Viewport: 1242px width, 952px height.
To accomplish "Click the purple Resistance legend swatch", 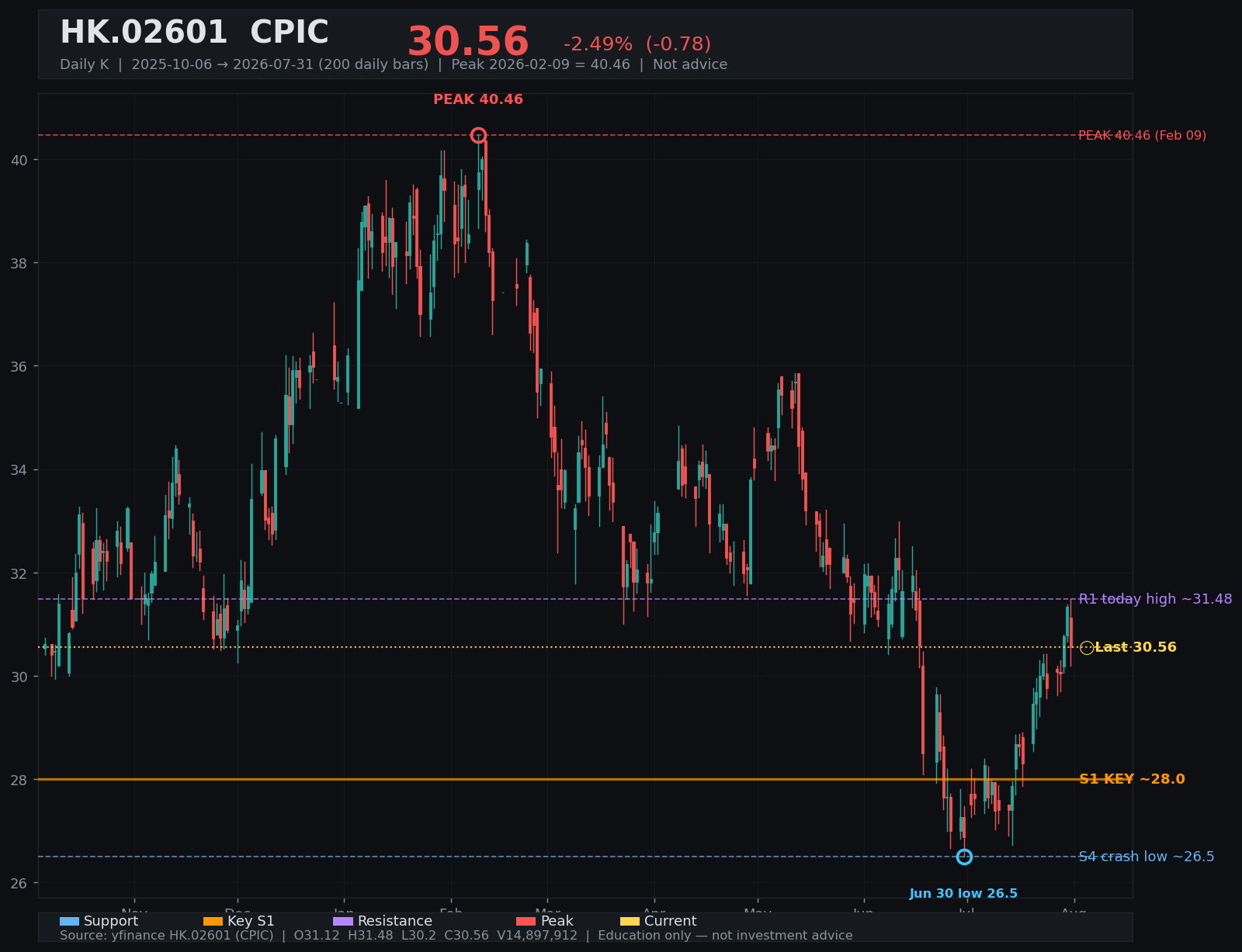I will point(343,921).
